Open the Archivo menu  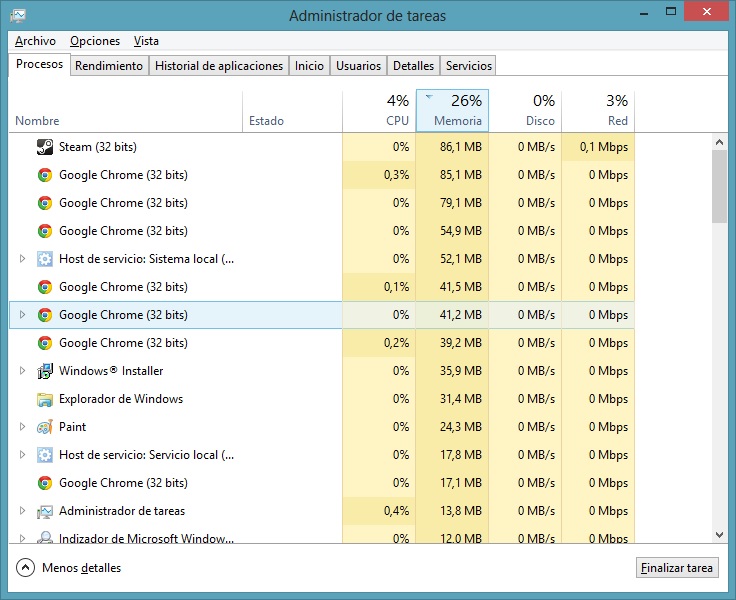(x=35, y=41)
